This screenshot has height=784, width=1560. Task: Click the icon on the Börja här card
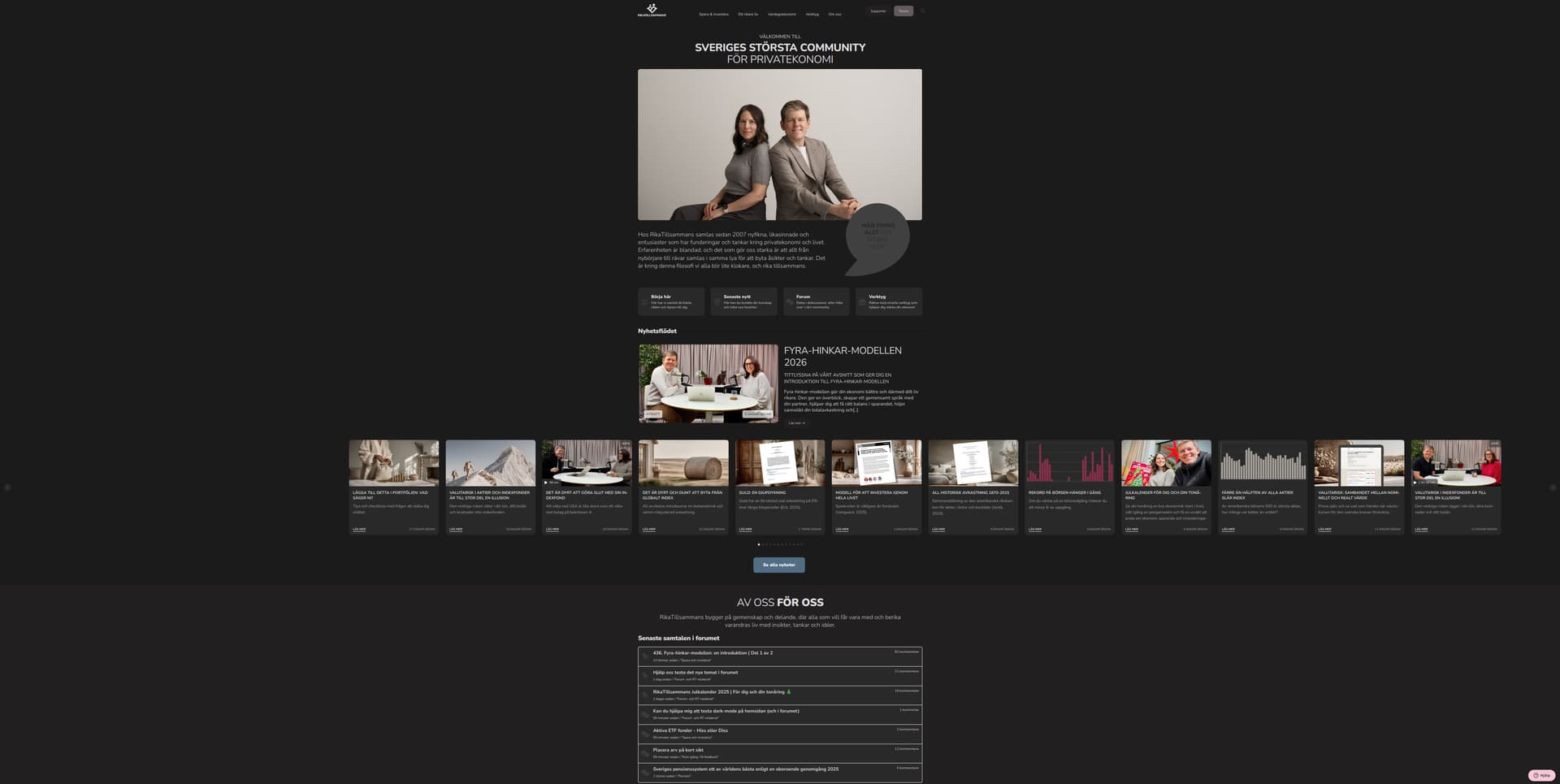[644, 302]
